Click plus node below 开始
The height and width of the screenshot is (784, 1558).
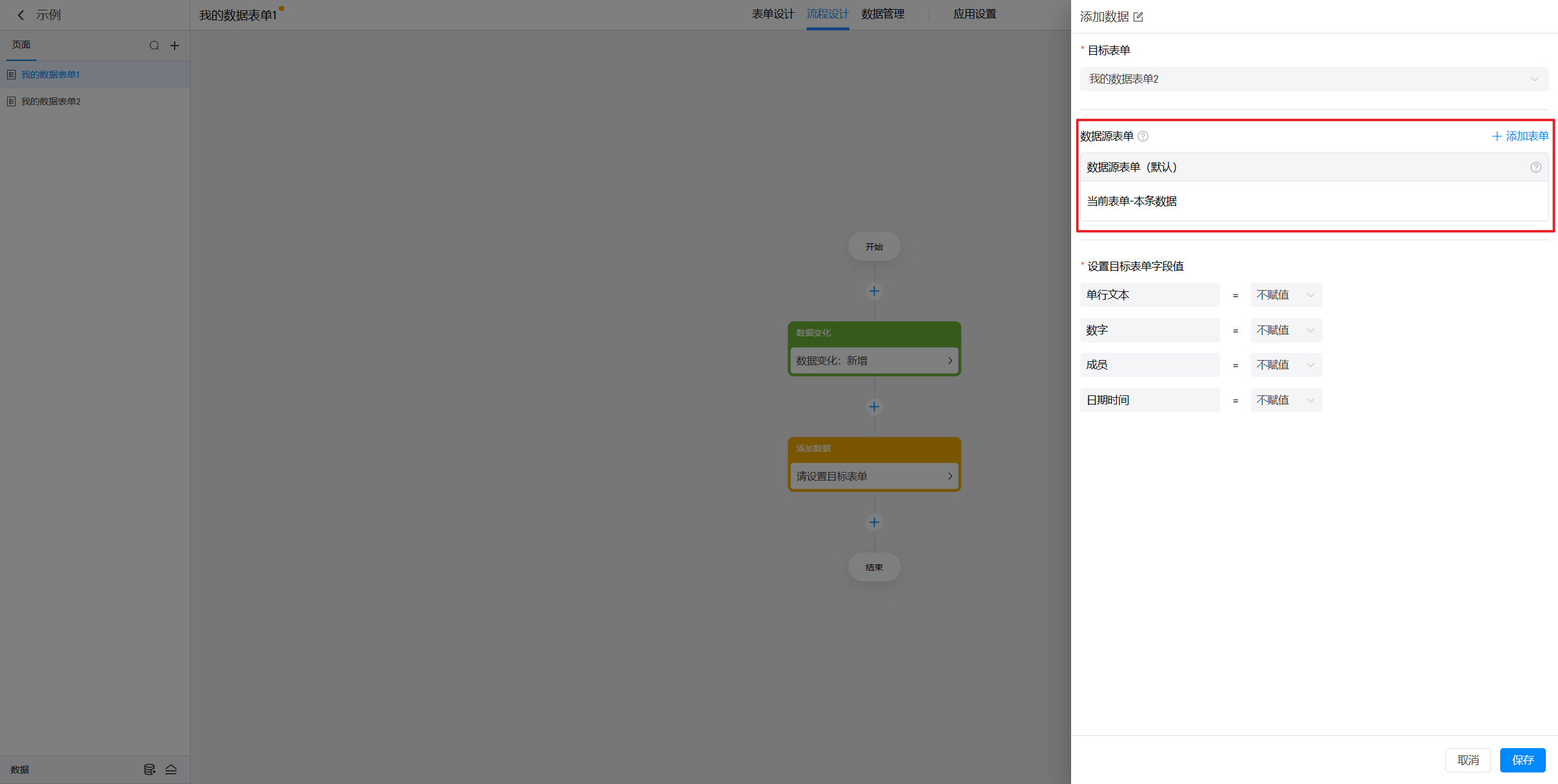point(874,291)
